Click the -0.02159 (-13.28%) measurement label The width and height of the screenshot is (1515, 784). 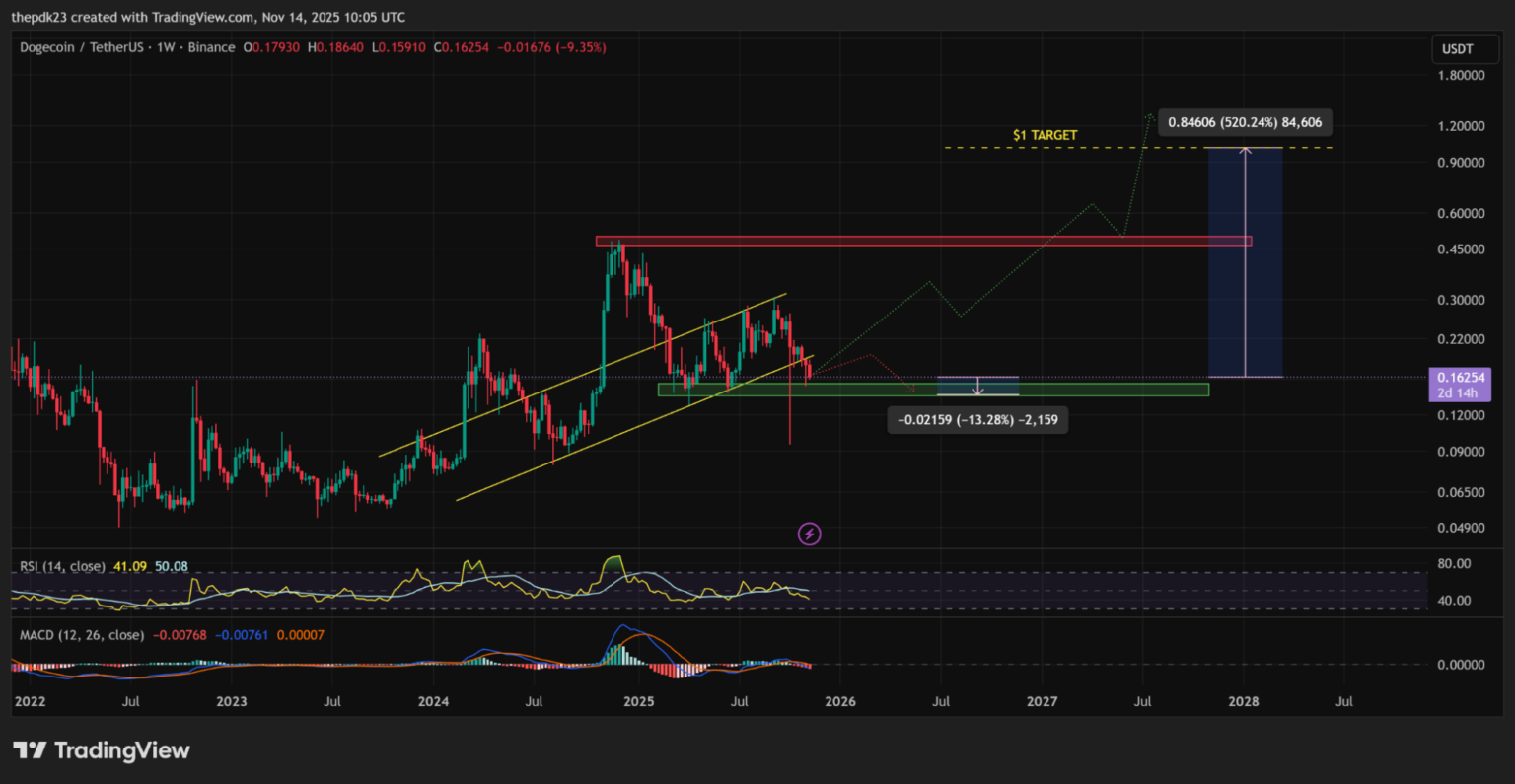977,420
